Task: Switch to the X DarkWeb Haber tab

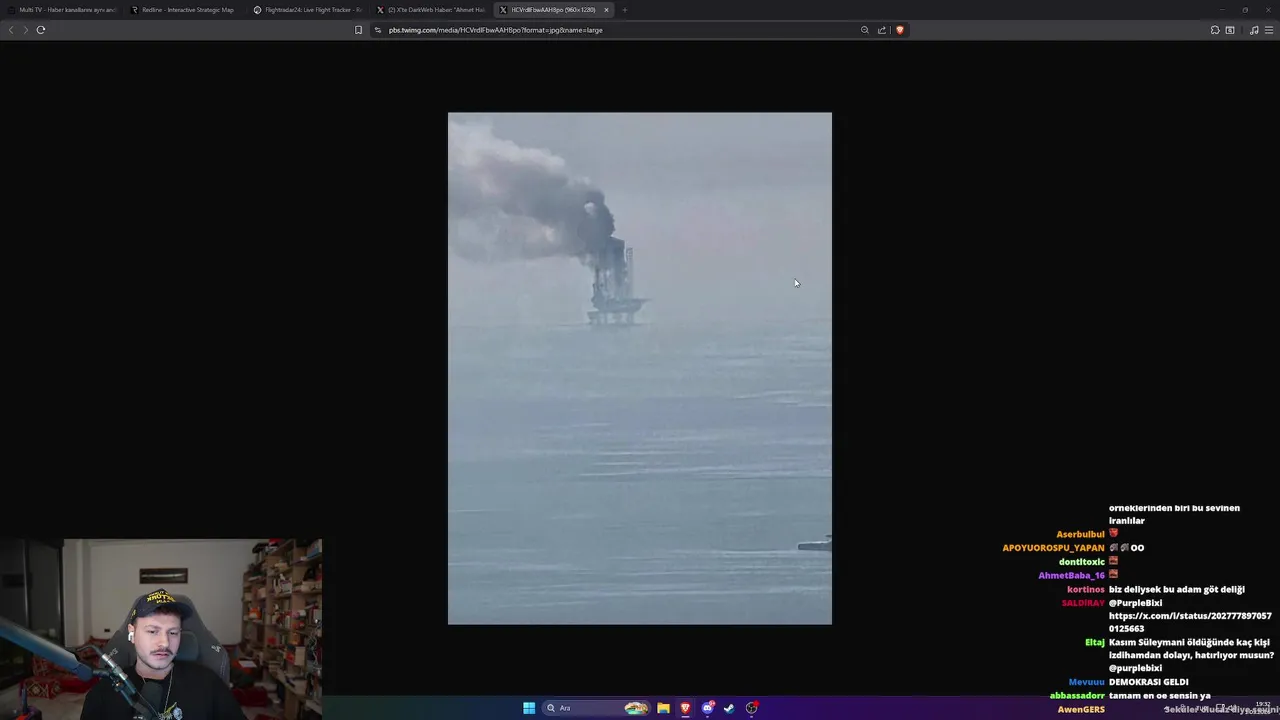Action: pyautogui.click(x=431, y=10)
